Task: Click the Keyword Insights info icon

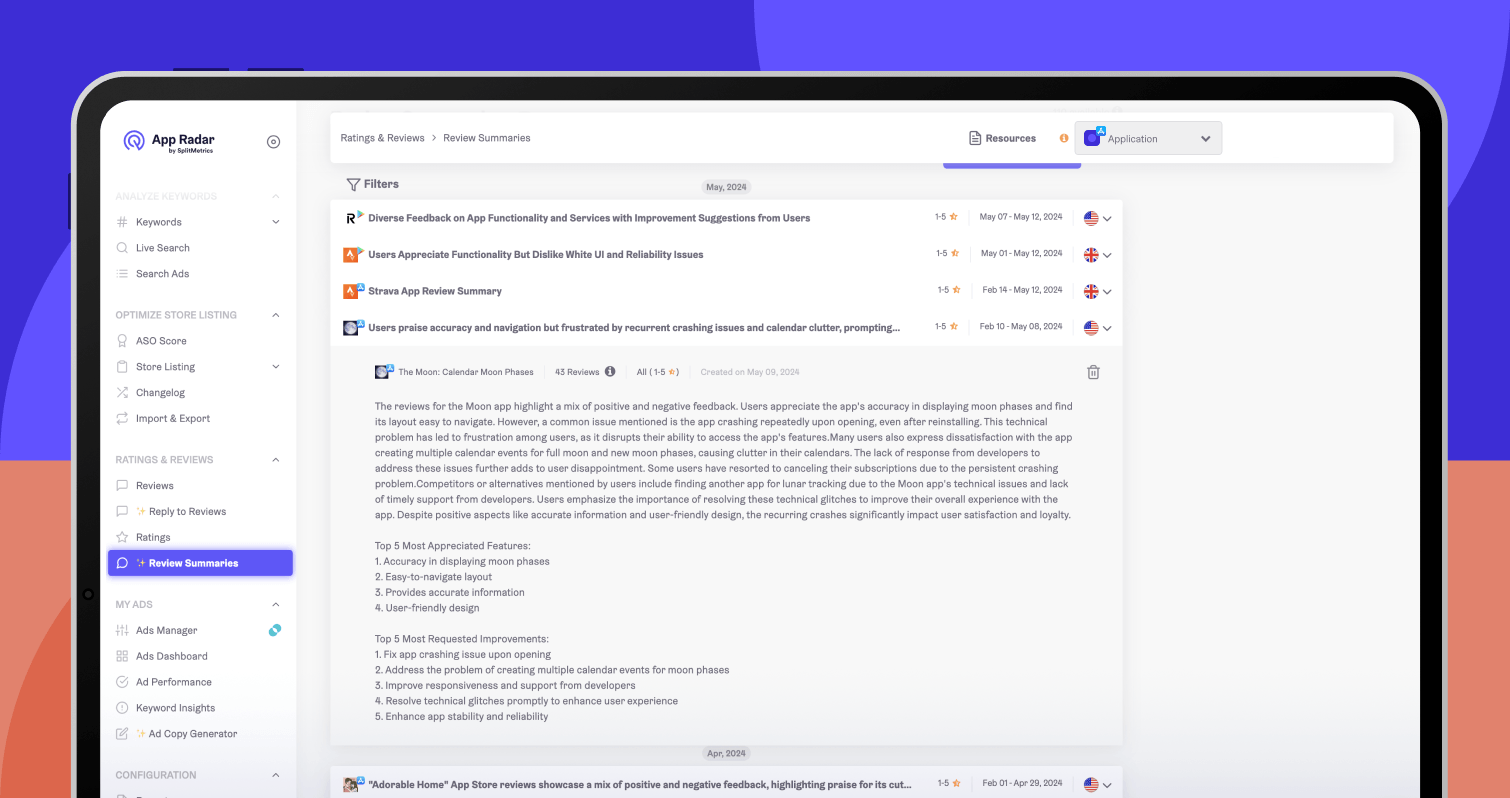Action: click(122, 709)
